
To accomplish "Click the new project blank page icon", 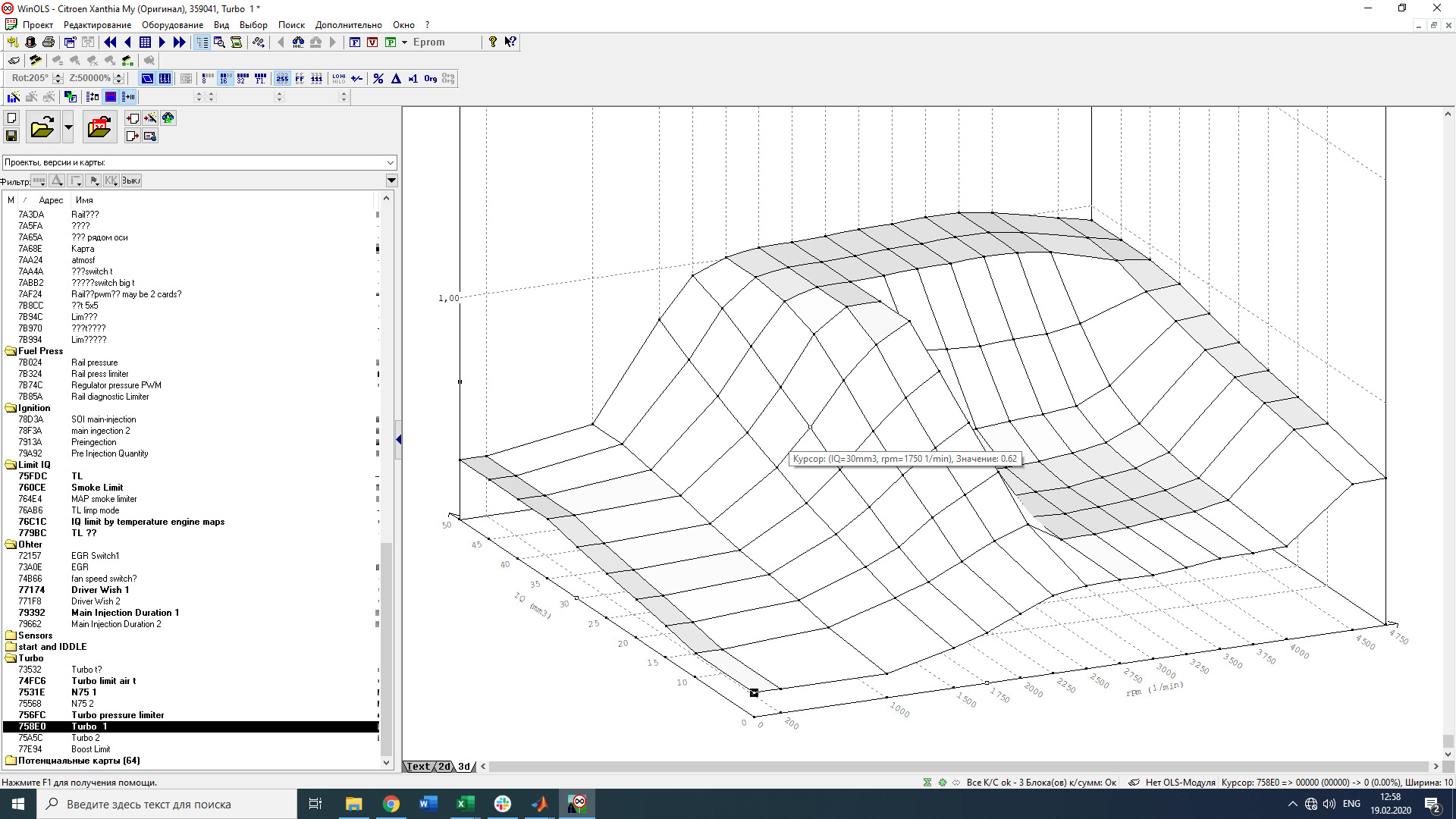I will (x=11, y=118).
